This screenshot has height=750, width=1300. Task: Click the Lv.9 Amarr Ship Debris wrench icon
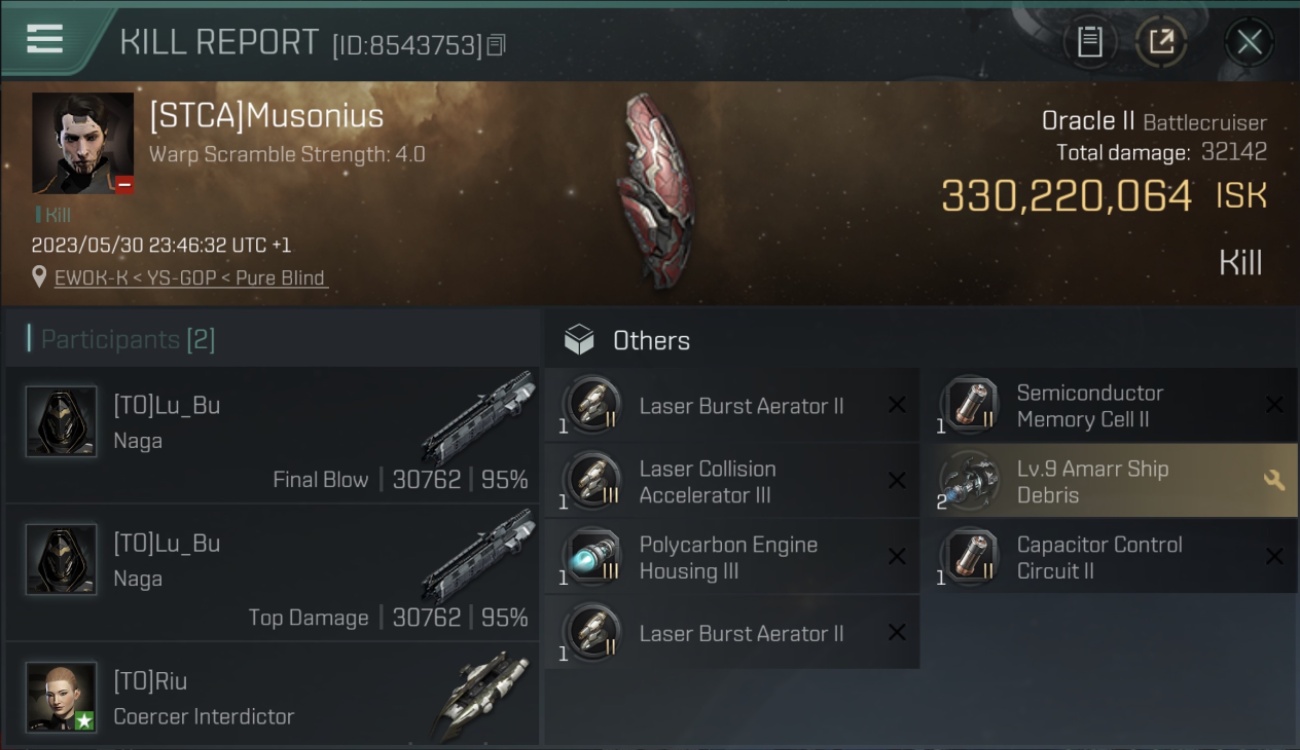1274,481
